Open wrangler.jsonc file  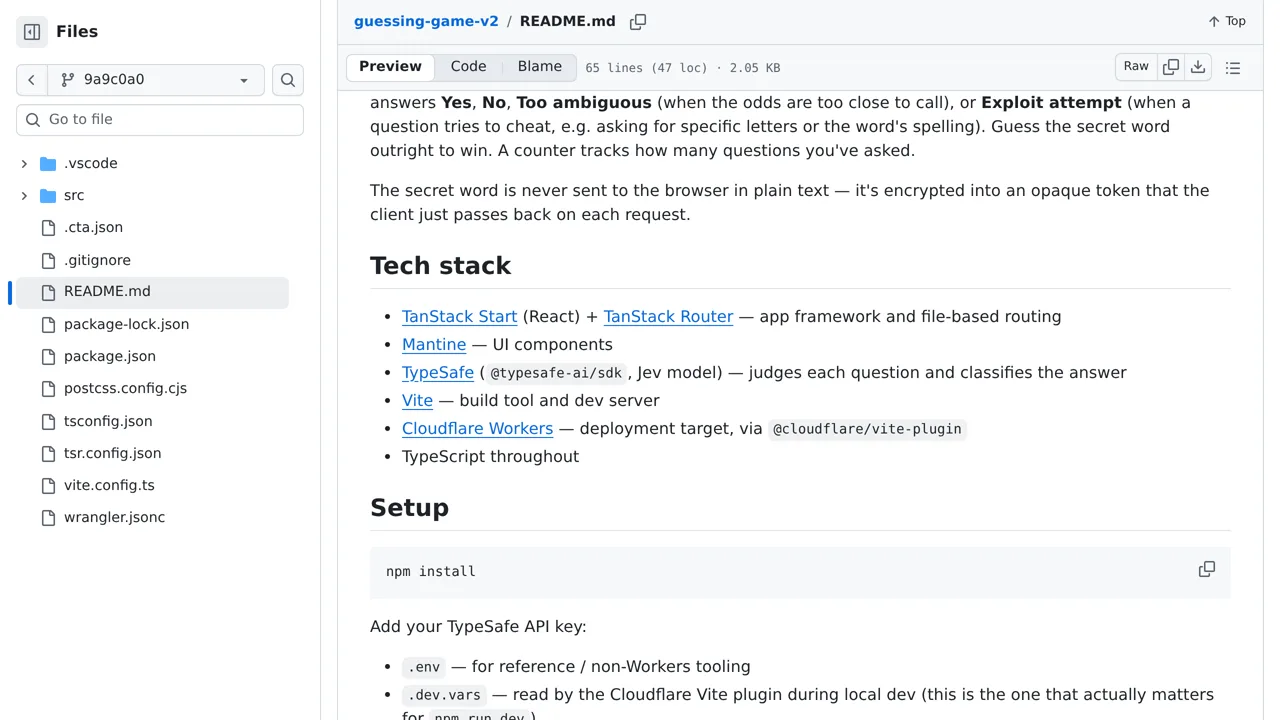coord(114,517)
